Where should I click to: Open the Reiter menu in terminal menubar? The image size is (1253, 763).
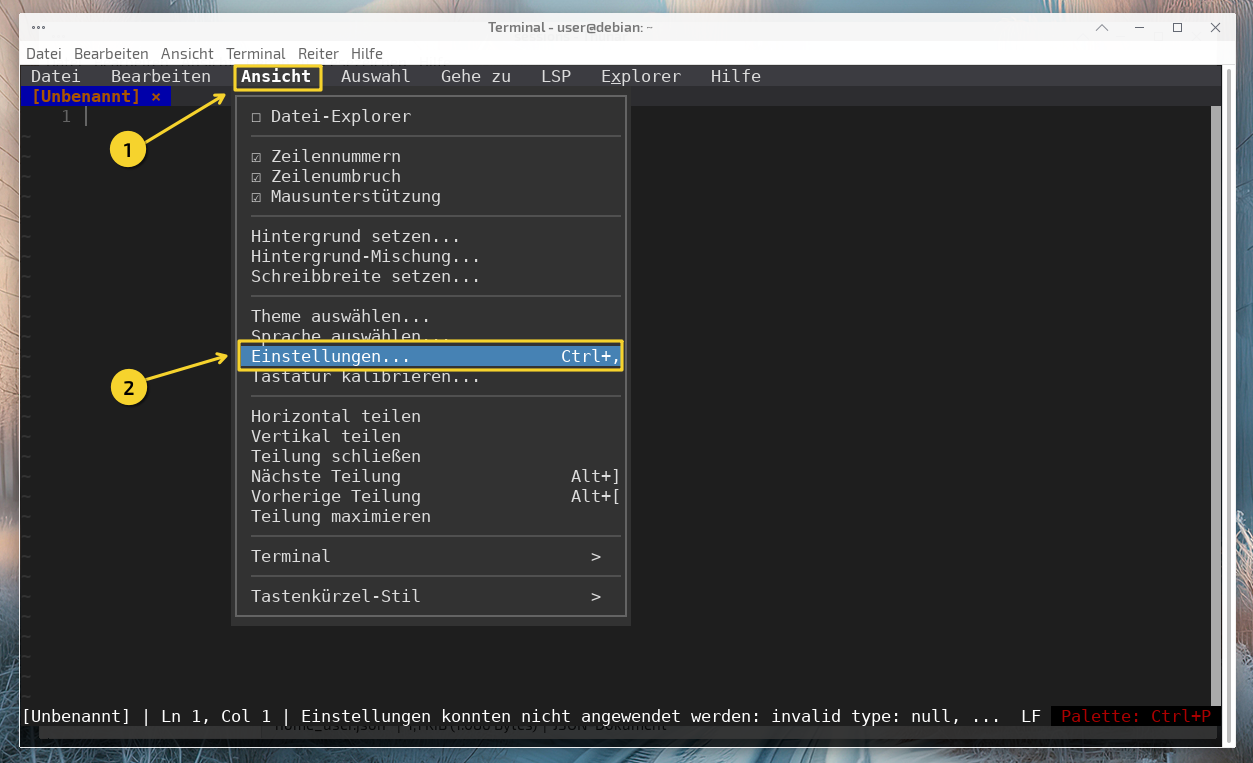(x=318, y=53)
